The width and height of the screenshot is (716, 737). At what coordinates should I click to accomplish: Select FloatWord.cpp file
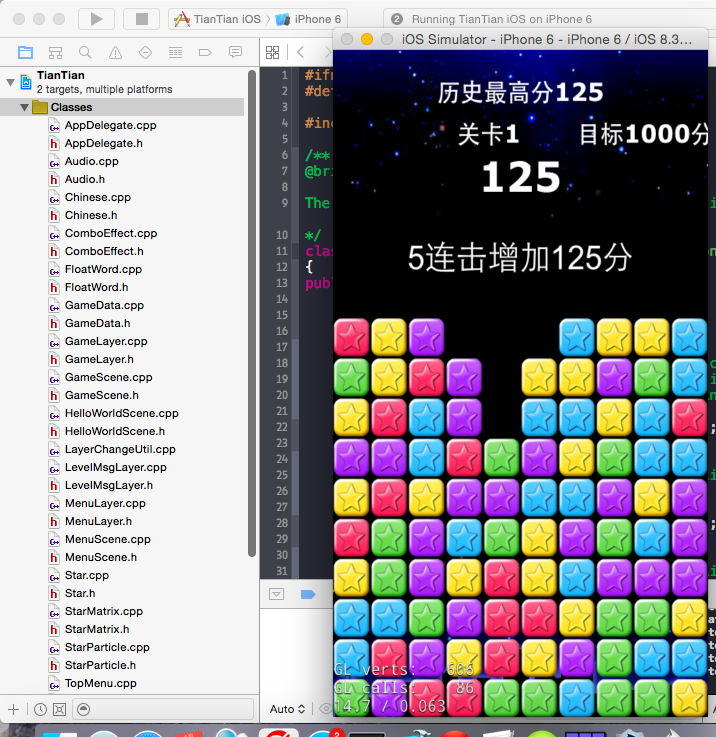click(x=103, y=269)
